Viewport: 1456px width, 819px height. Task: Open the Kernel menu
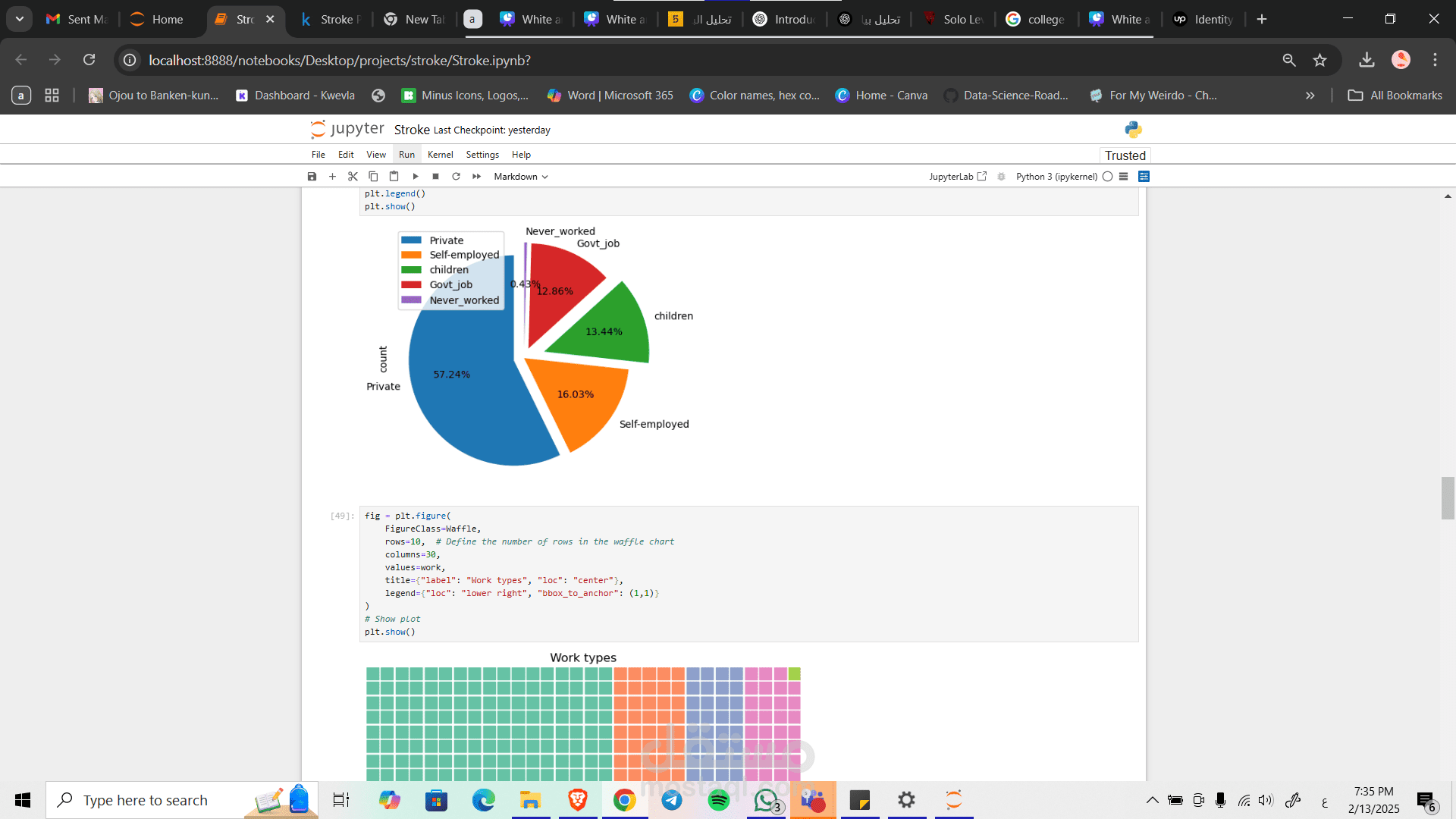tap(440, 155)
